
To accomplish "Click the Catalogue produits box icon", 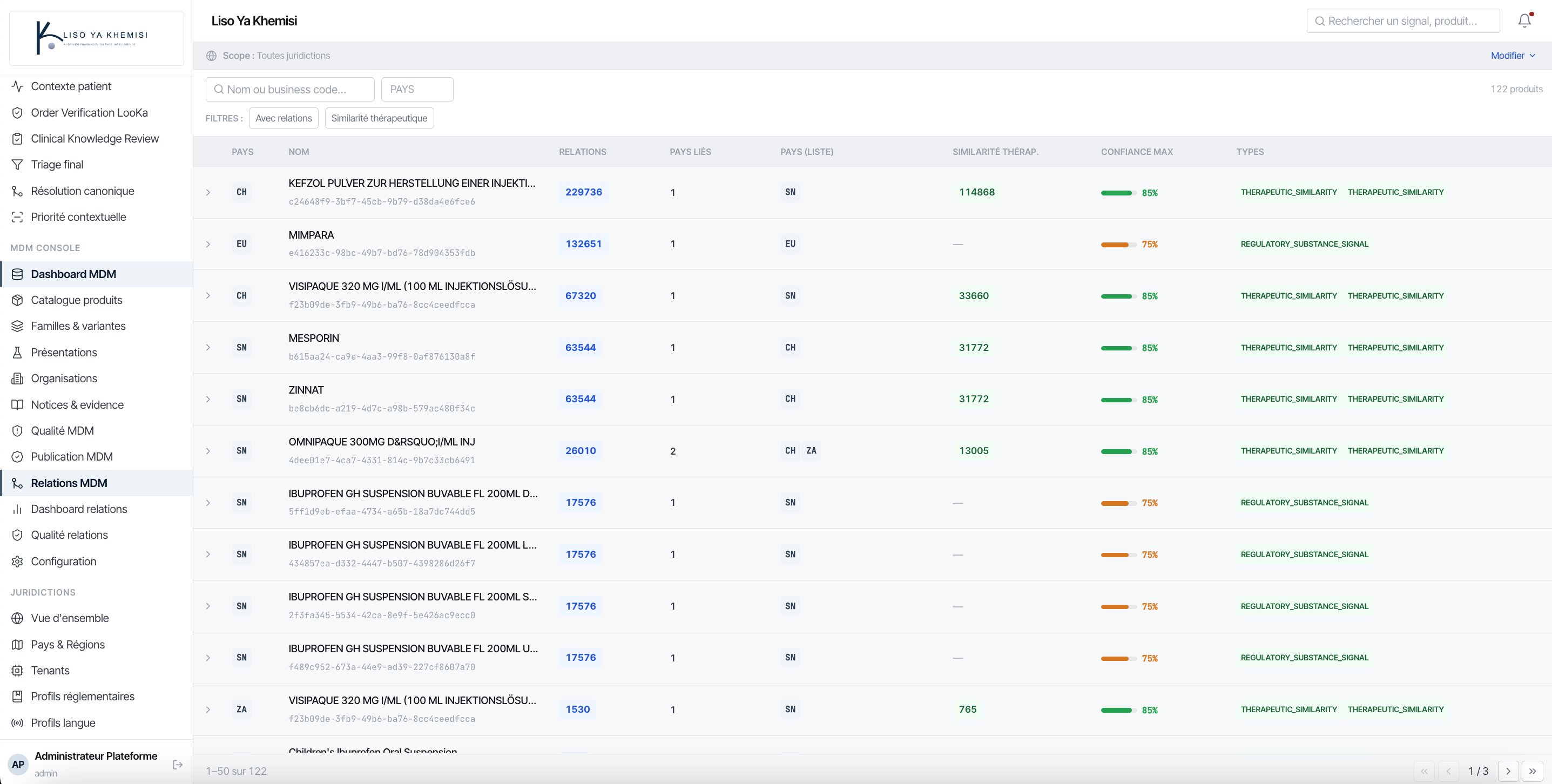I will pos(17,300).
